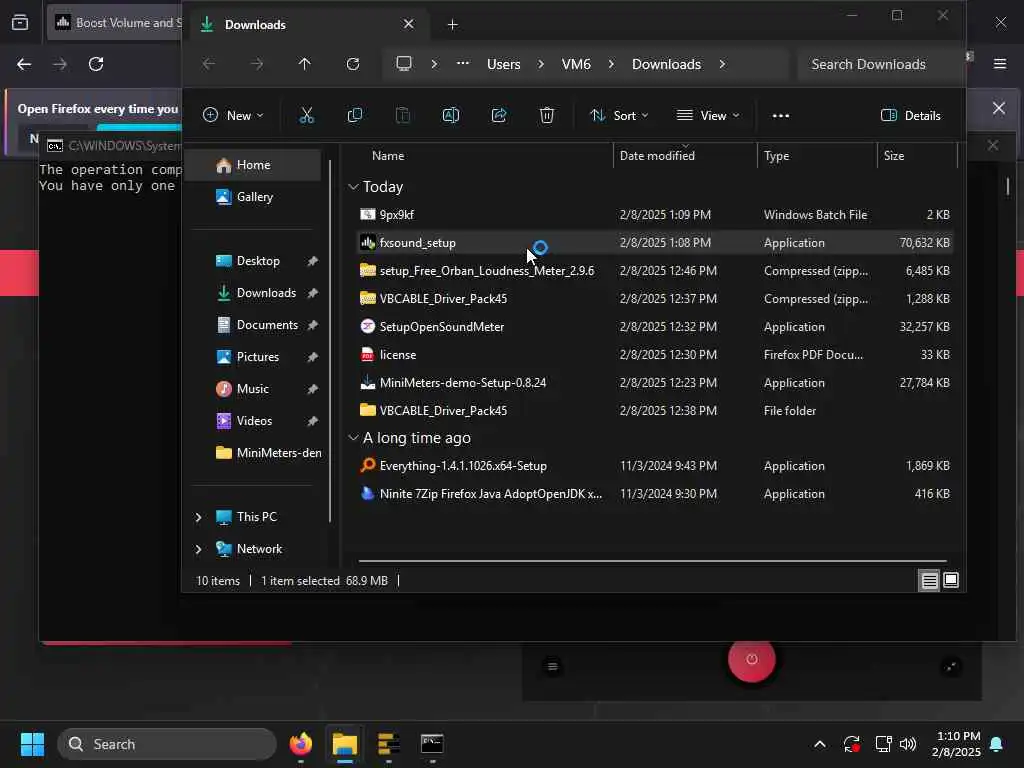The image size is (1024, 768).
Task: Click the Search Downloads field
Action: point(880,64)
